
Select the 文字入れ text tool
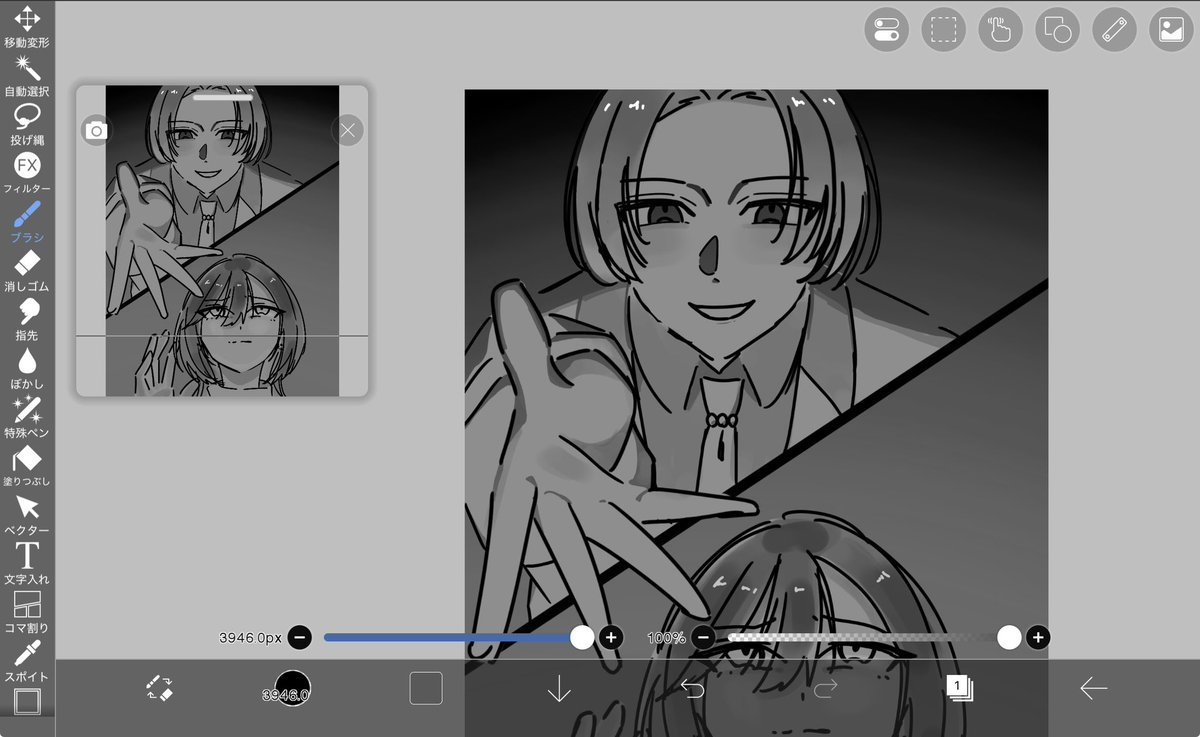tap(27, 564)
